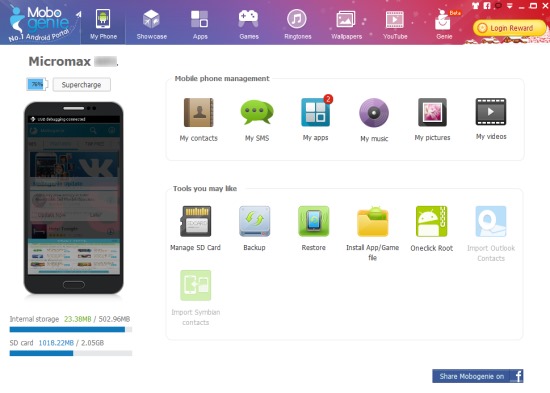Launch the Manage SD Card tool

pyautogui.click(x=195, y=221)
